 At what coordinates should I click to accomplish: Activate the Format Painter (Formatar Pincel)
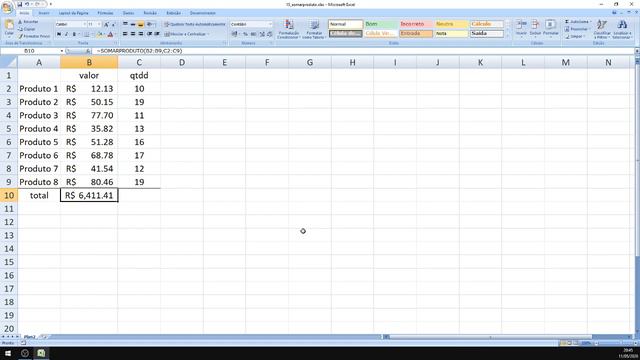[x=34, y=36]
